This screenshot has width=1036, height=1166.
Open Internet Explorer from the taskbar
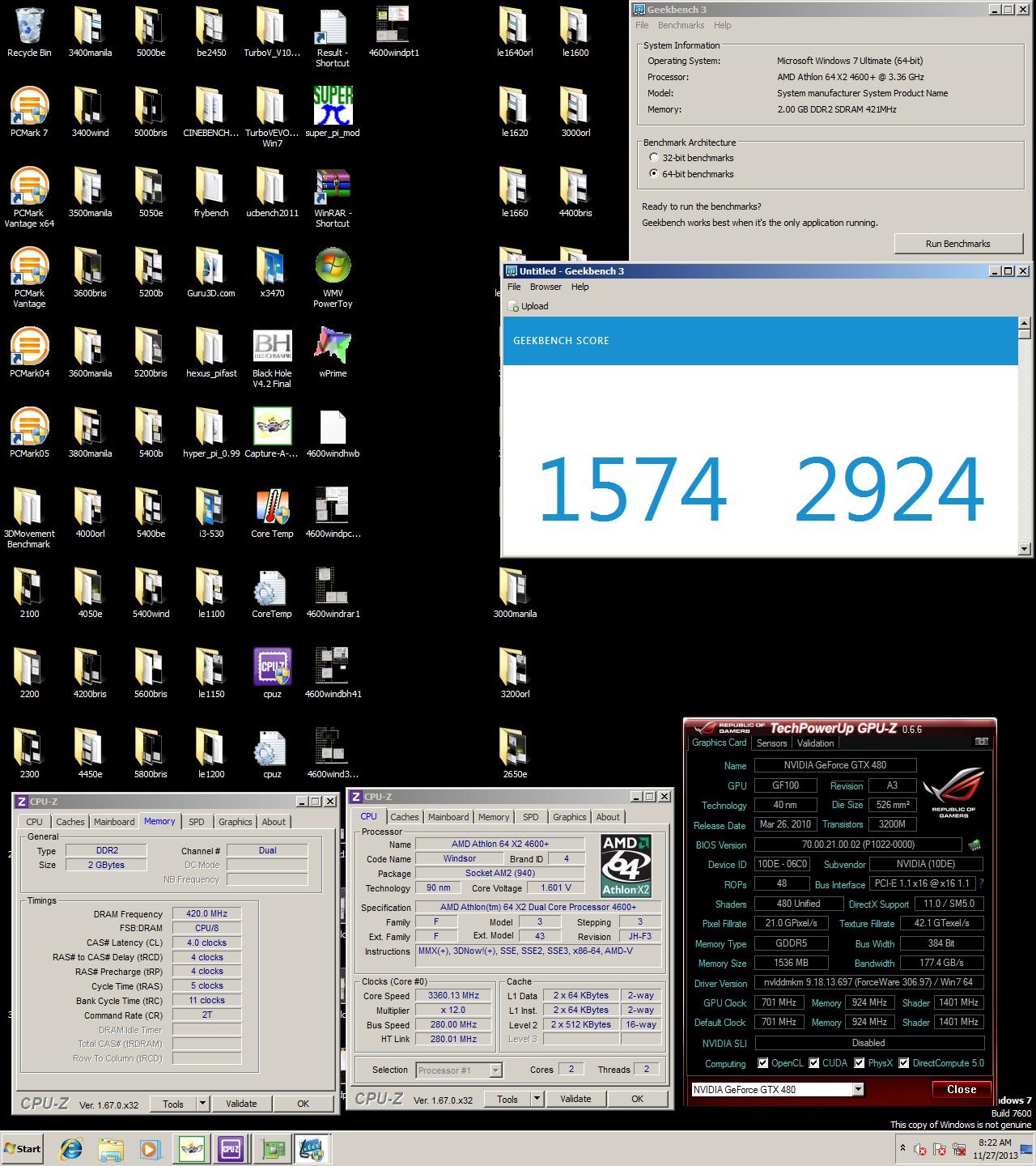(x=71, y=1149)
